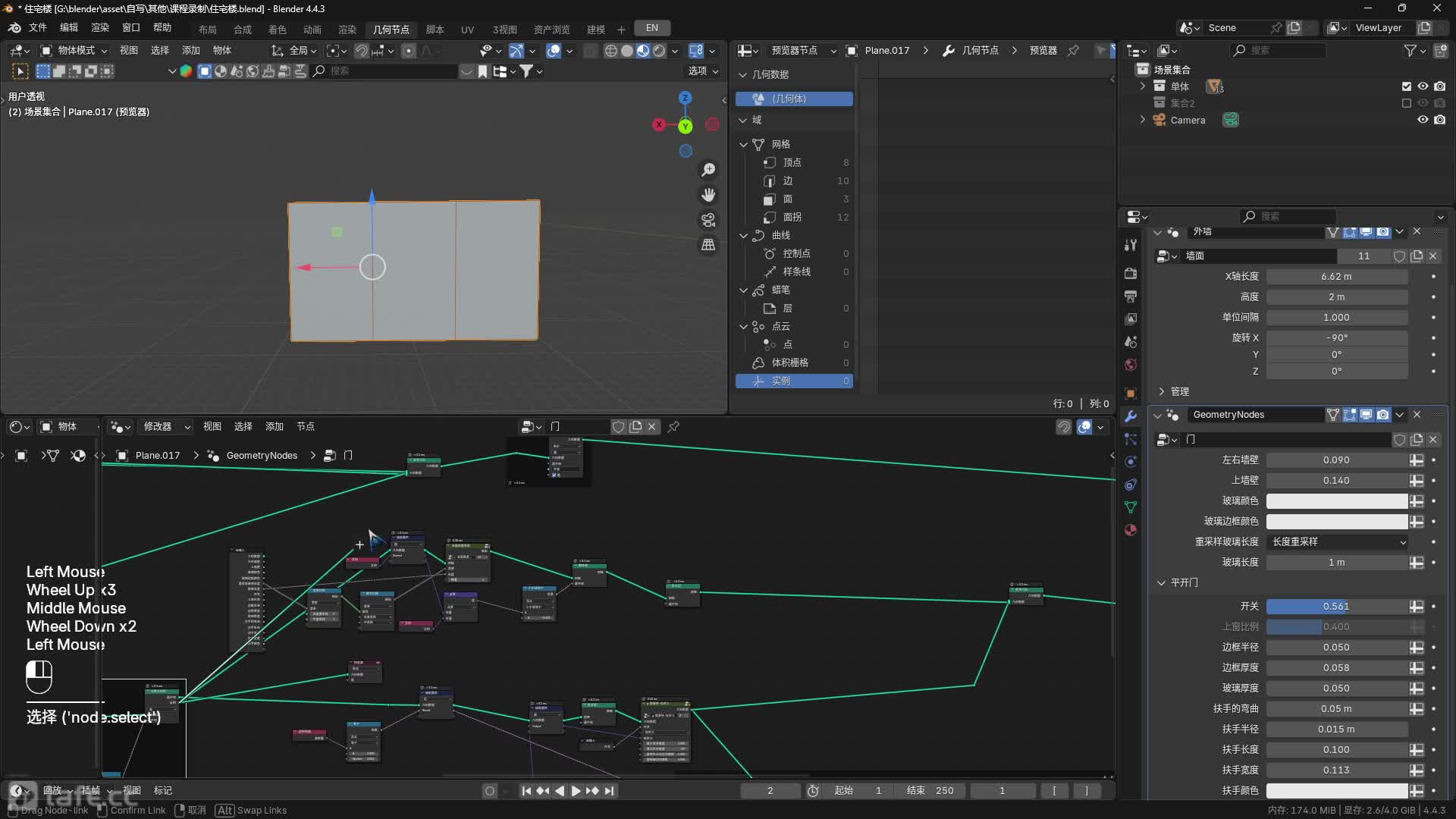The image size is (1456, 819).
Task: Click the viewport zoom magnifier icon
Action: [708, 170]
